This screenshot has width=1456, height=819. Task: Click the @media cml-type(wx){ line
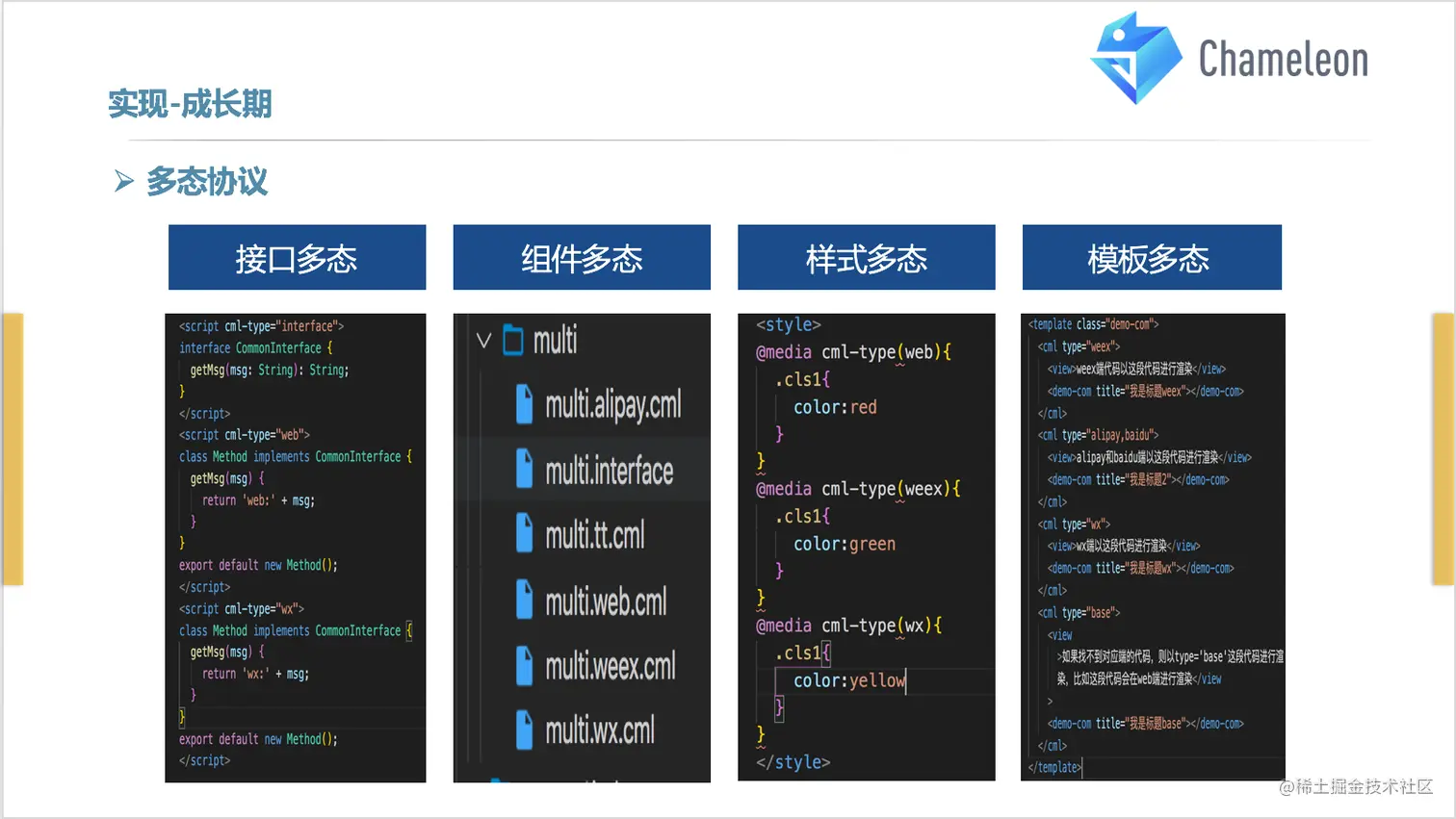(x=848, y=626)
